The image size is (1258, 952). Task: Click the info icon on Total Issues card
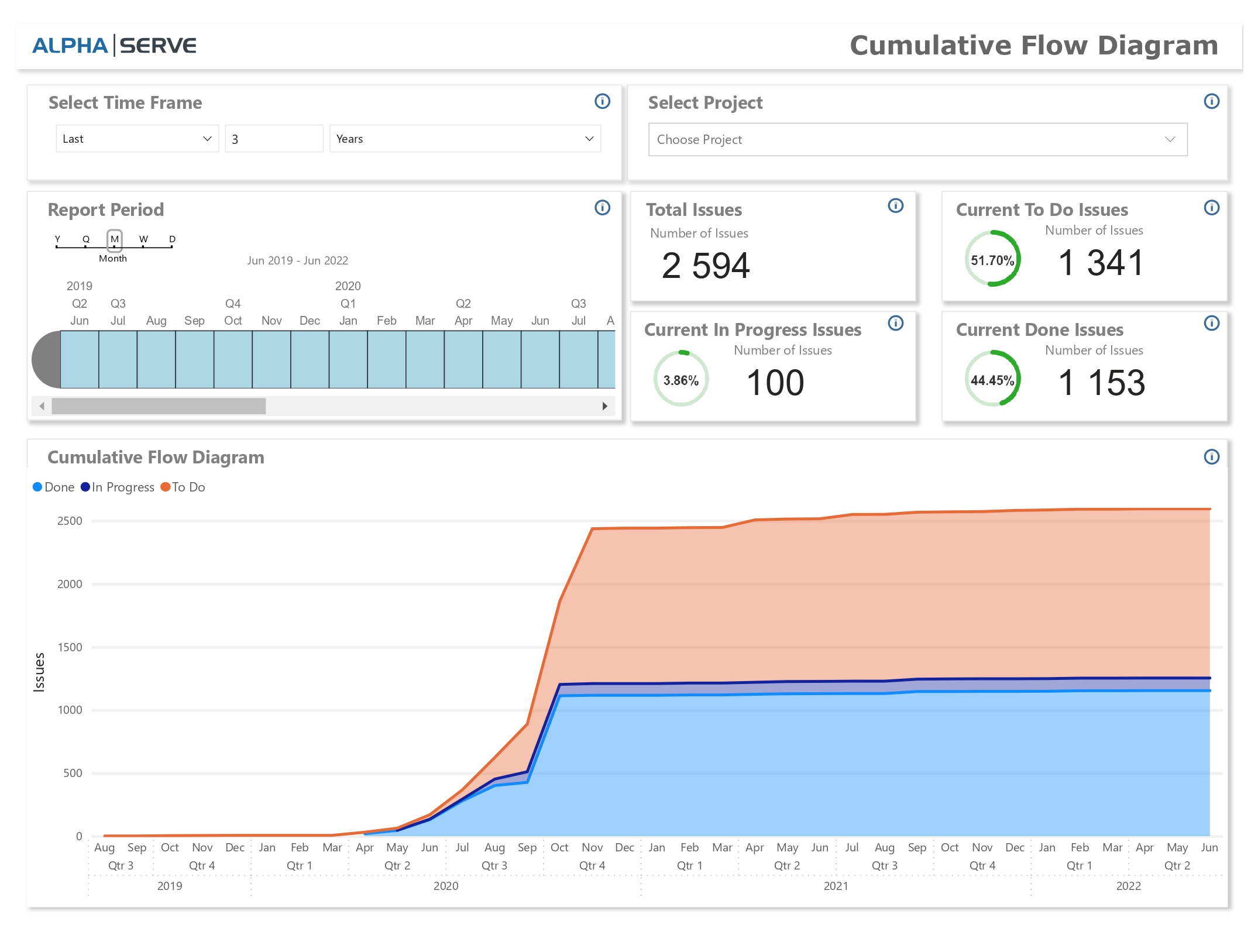click(x=896, y=206)
